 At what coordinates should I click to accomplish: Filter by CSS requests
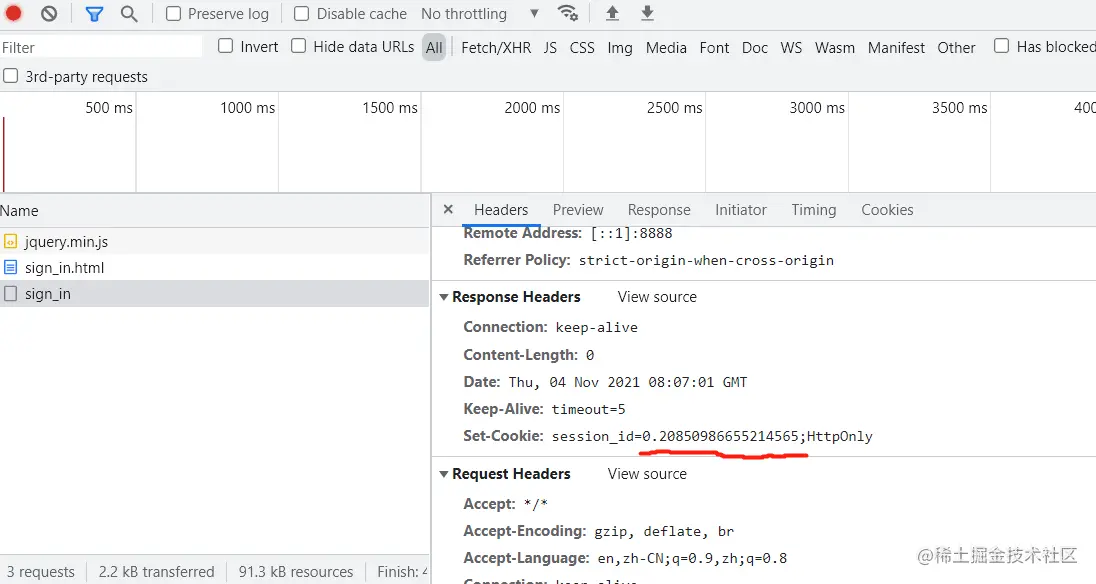pyautogui.click(x=582, y=48)
